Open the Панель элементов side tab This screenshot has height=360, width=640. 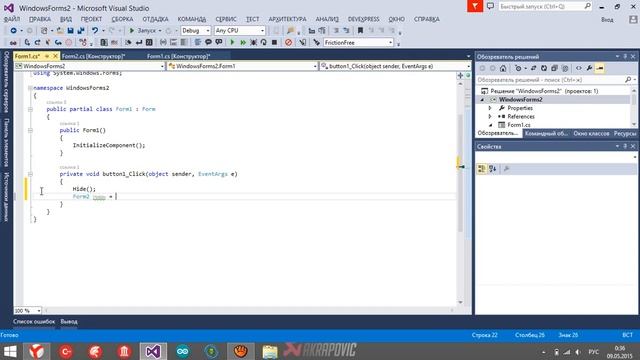(6, 142)
